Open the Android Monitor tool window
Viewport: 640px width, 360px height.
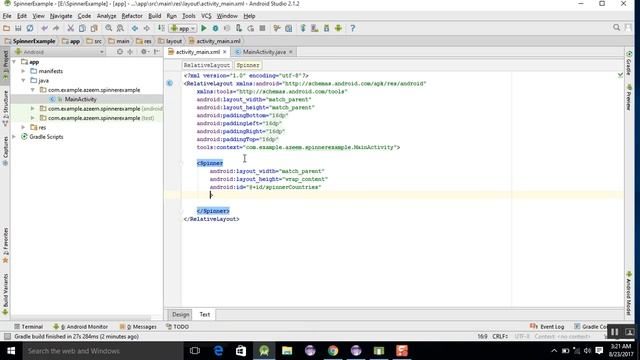coord(80,327)
